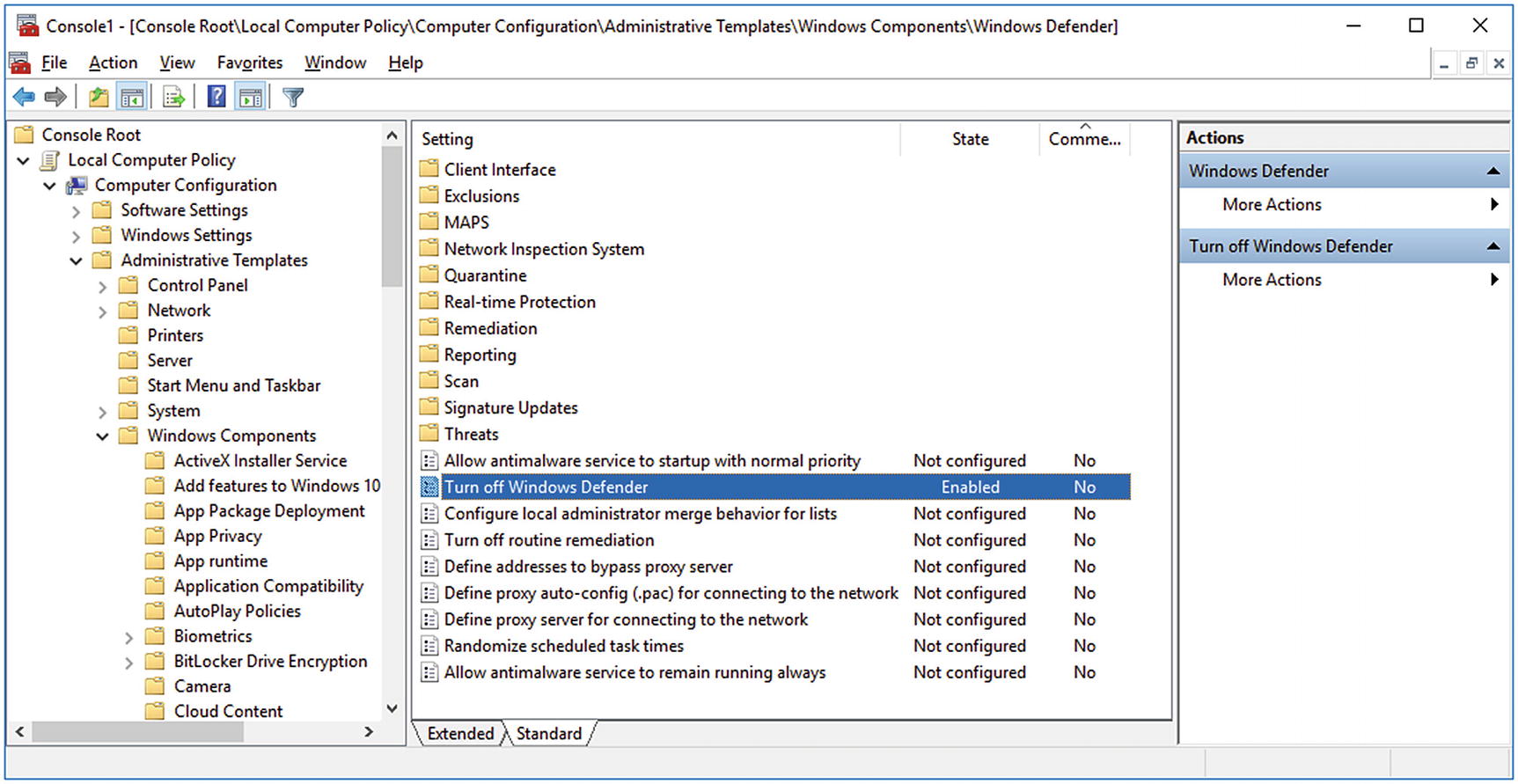Open the View menu
The height and width of the screenshot is (784, 1518).
pos(177,62)
